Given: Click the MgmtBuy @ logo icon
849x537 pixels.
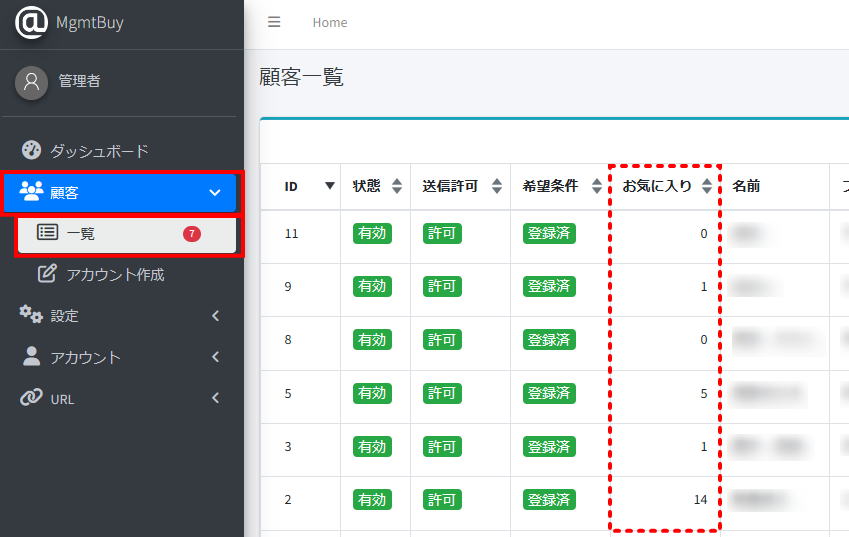Looking at the screenshot, I should pyautogui.click(x=31, y=23).
